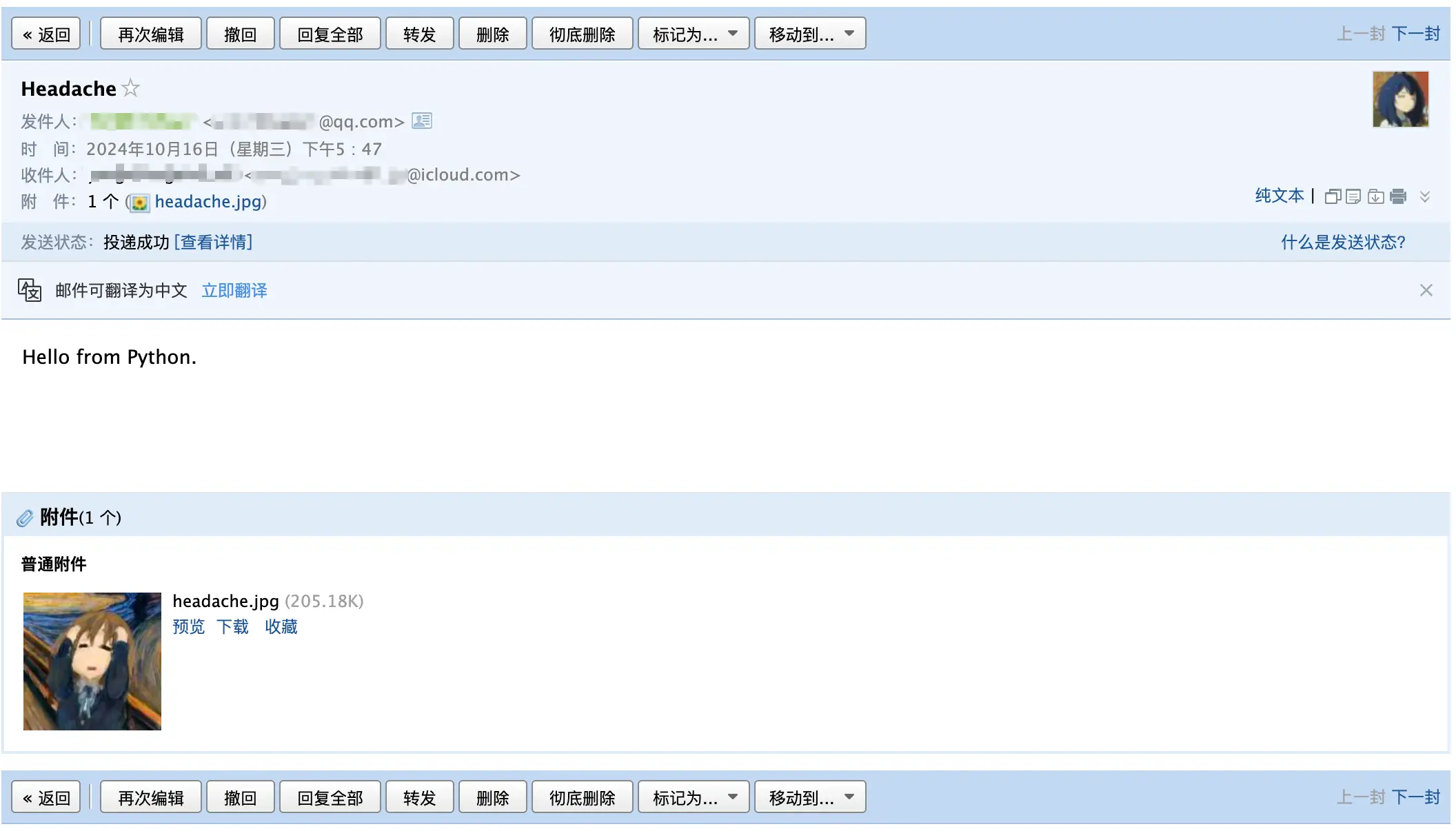The height and width of the screenshot is (831, 1456).
Task: Open top 移动到... dropdown
Action: pyautogui.click(x=810, y=34)
